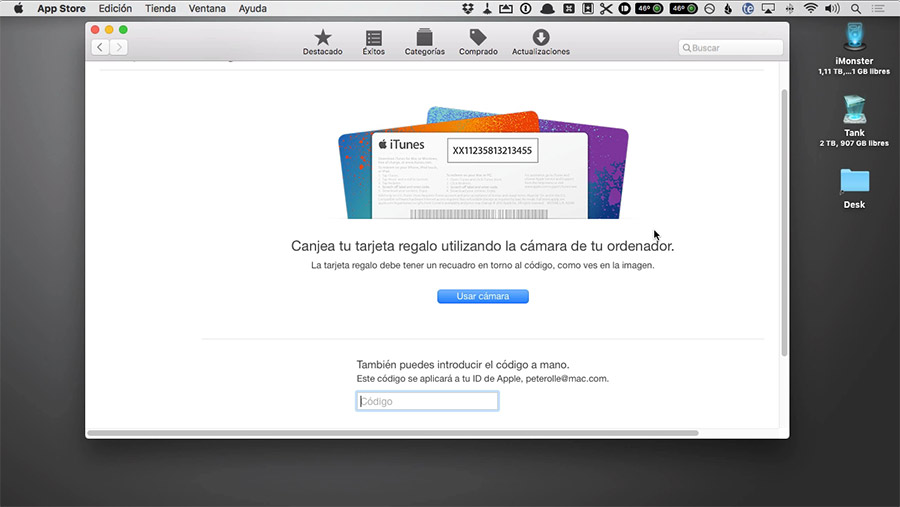Click the second 46° temperature indicator
This screenshot has height=507, width=900.
pos(684,9)
